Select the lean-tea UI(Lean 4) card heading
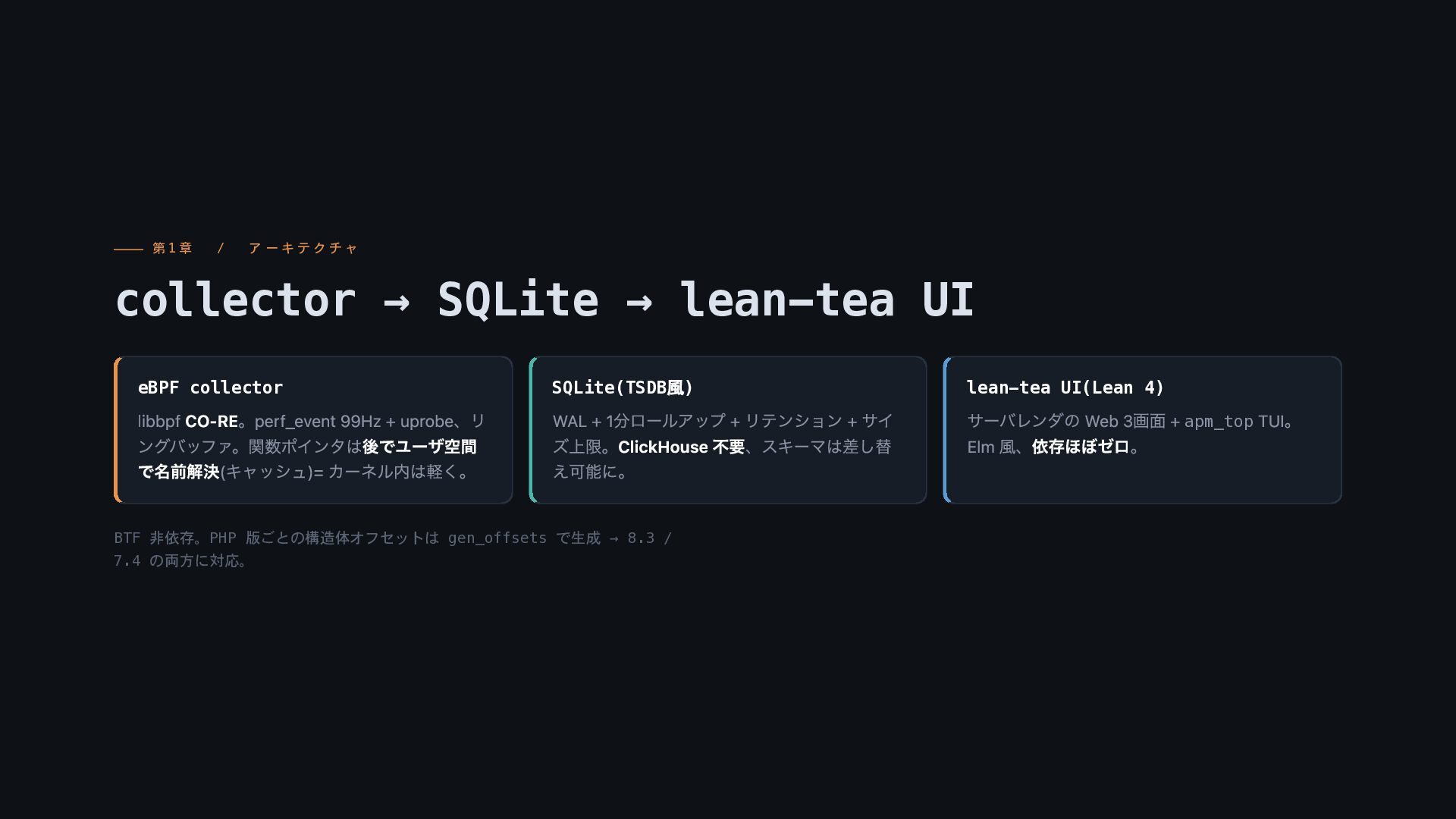1456x819 pixels. pos(1065,388)
